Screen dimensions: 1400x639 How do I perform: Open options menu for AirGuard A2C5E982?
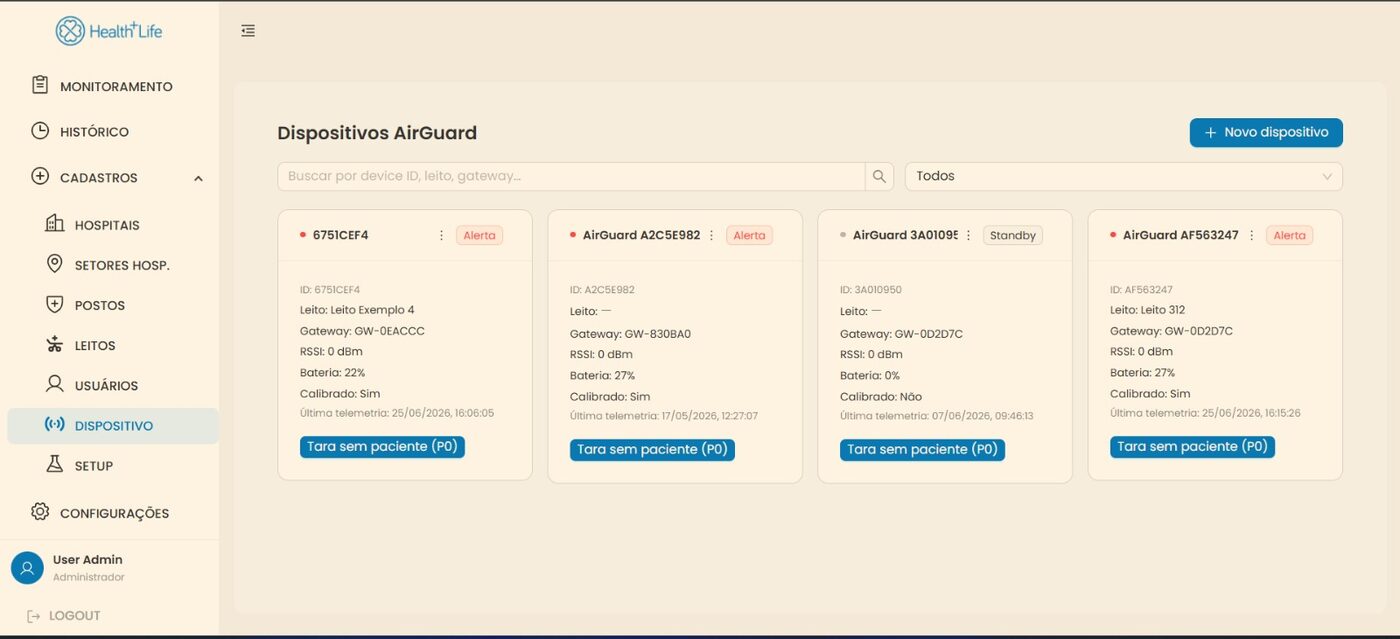point(711,235)
